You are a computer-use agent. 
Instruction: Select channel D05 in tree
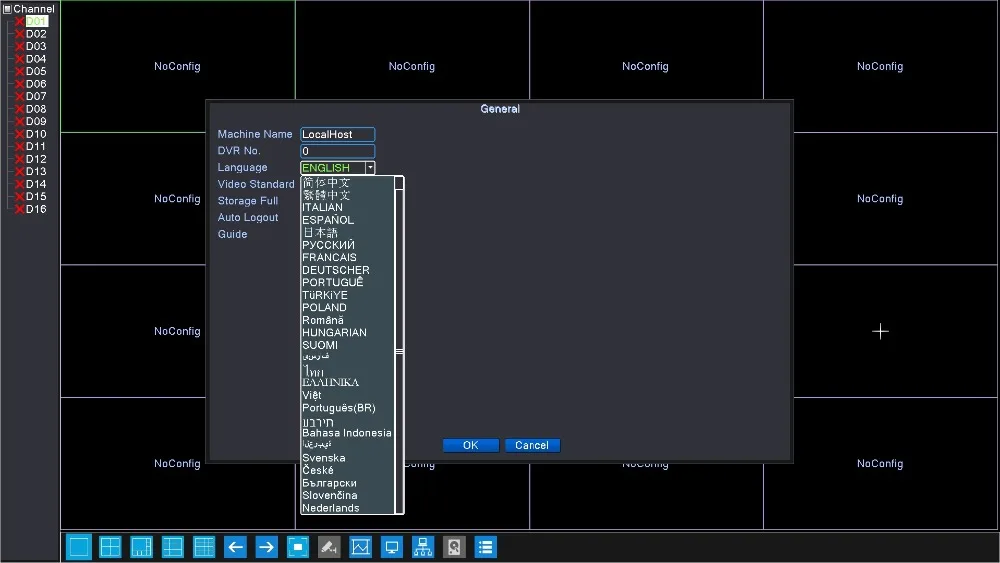click(x=36, y=71)
